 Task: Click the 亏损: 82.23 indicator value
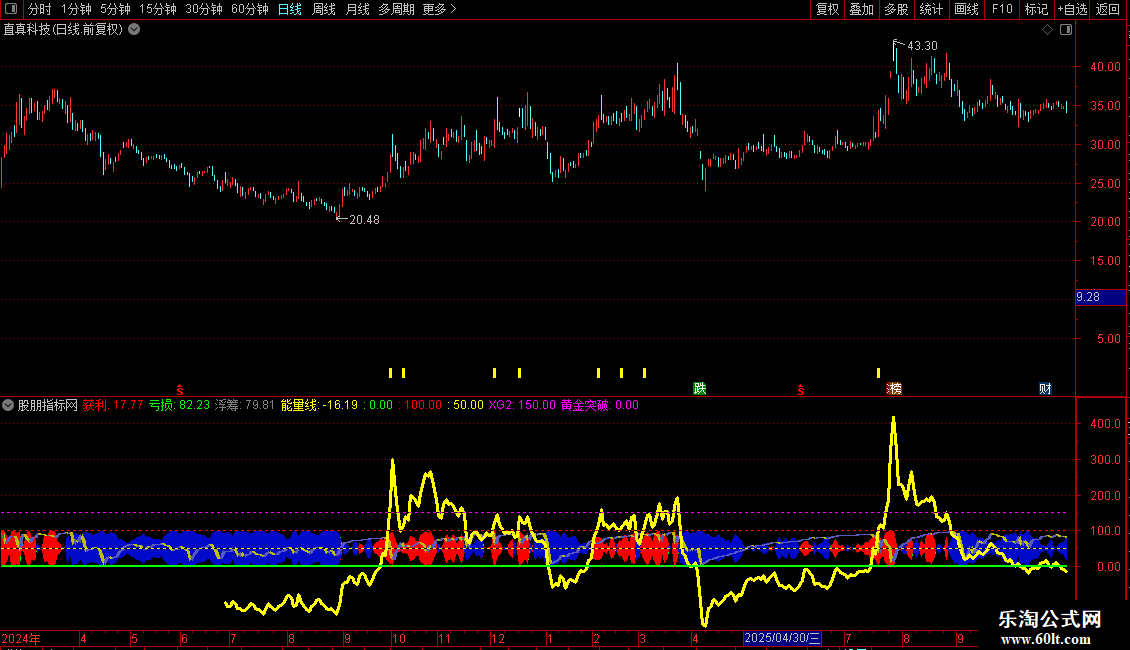179,405
